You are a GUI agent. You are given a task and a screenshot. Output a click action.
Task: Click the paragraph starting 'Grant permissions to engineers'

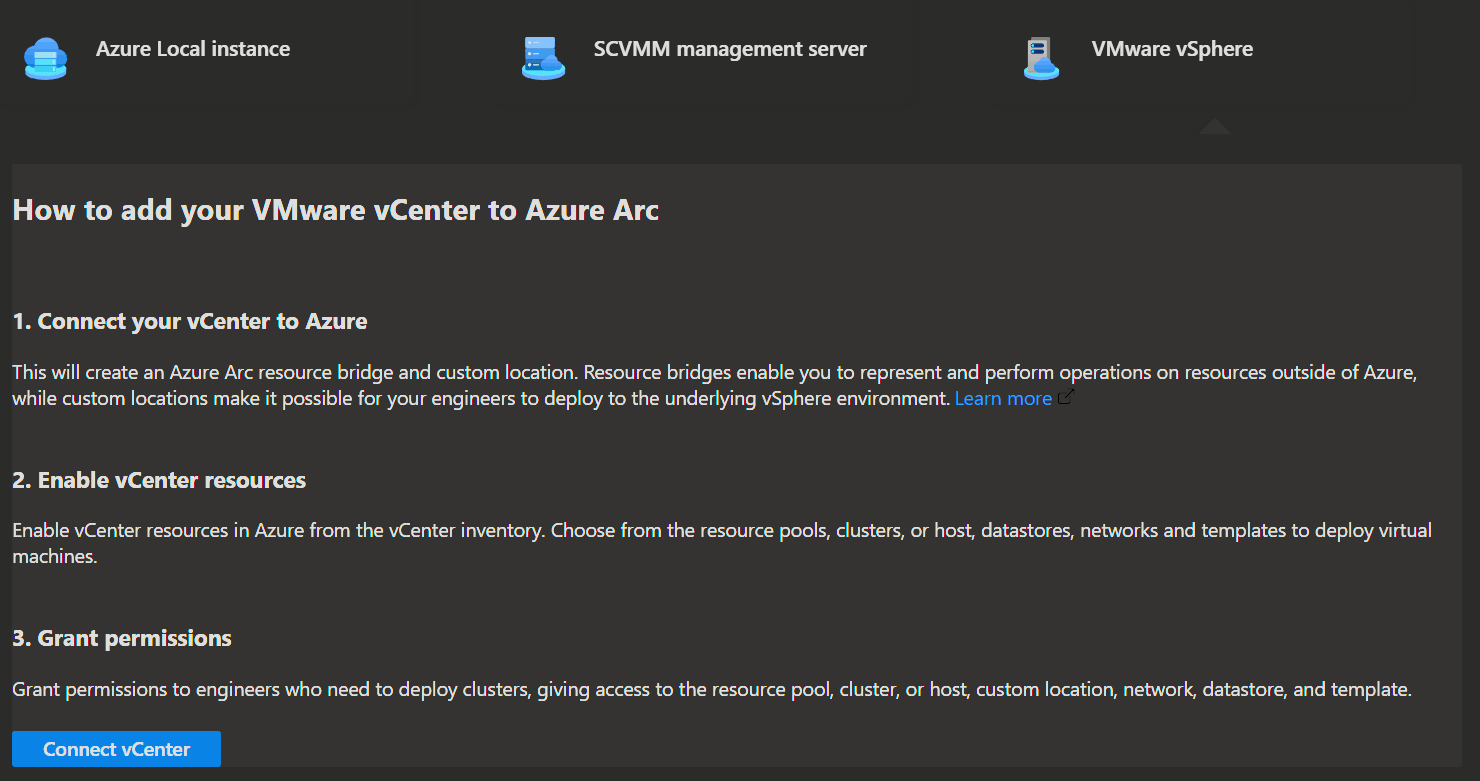coord(712,689)
